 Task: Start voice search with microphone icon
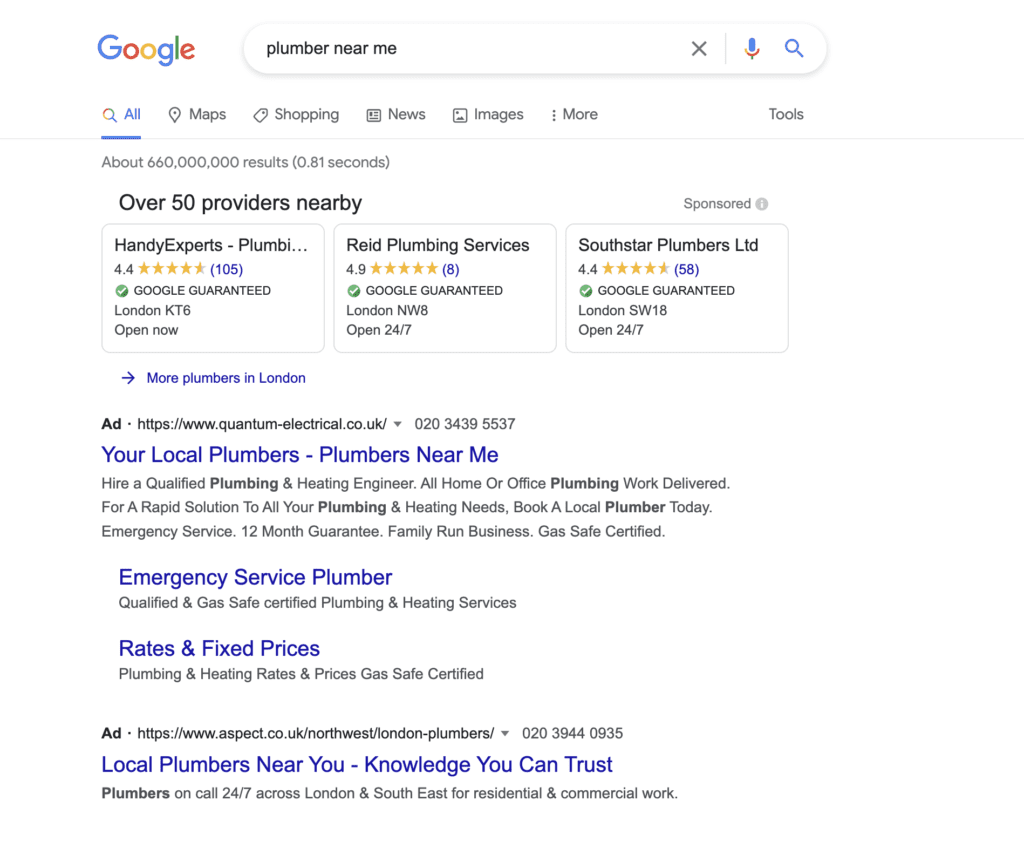coord(752,49)
